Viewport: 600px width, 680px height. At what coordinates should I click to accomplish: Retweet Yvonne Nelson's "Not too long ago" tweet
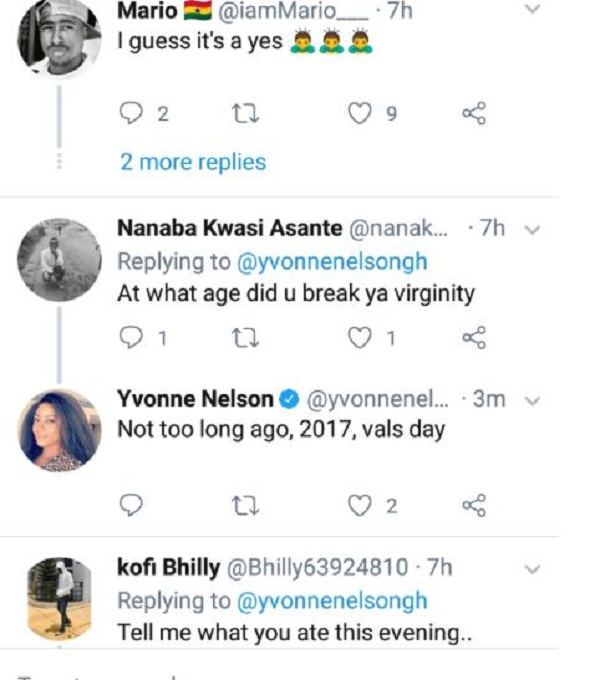245,505
